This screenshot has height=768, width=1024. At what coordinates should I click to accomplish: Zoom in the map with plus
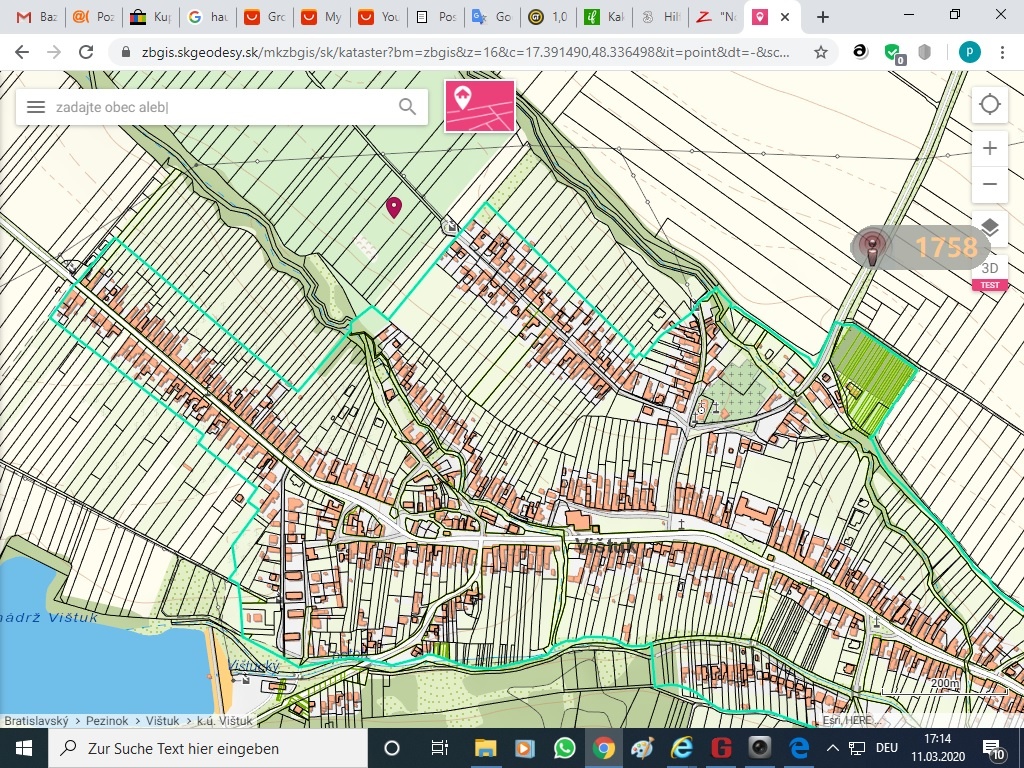point(989,148)
